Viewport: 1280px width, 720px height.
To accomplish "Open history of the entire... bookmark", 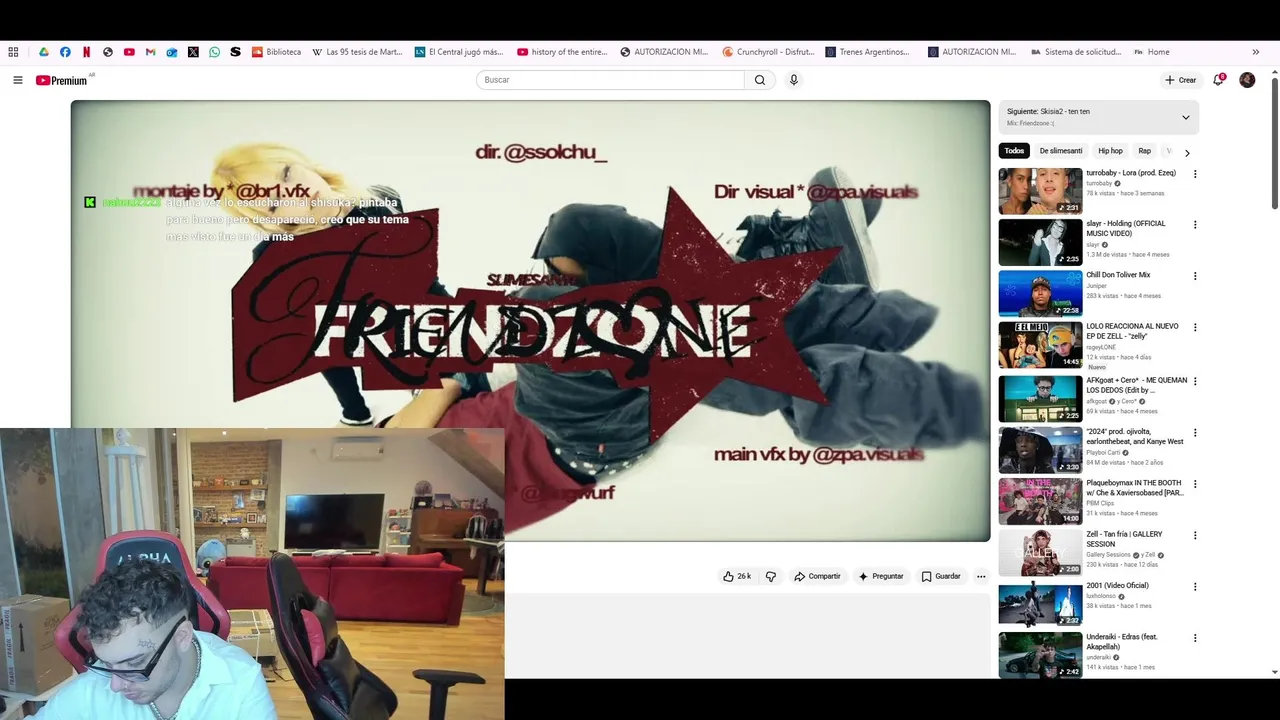I will [562, 52].
